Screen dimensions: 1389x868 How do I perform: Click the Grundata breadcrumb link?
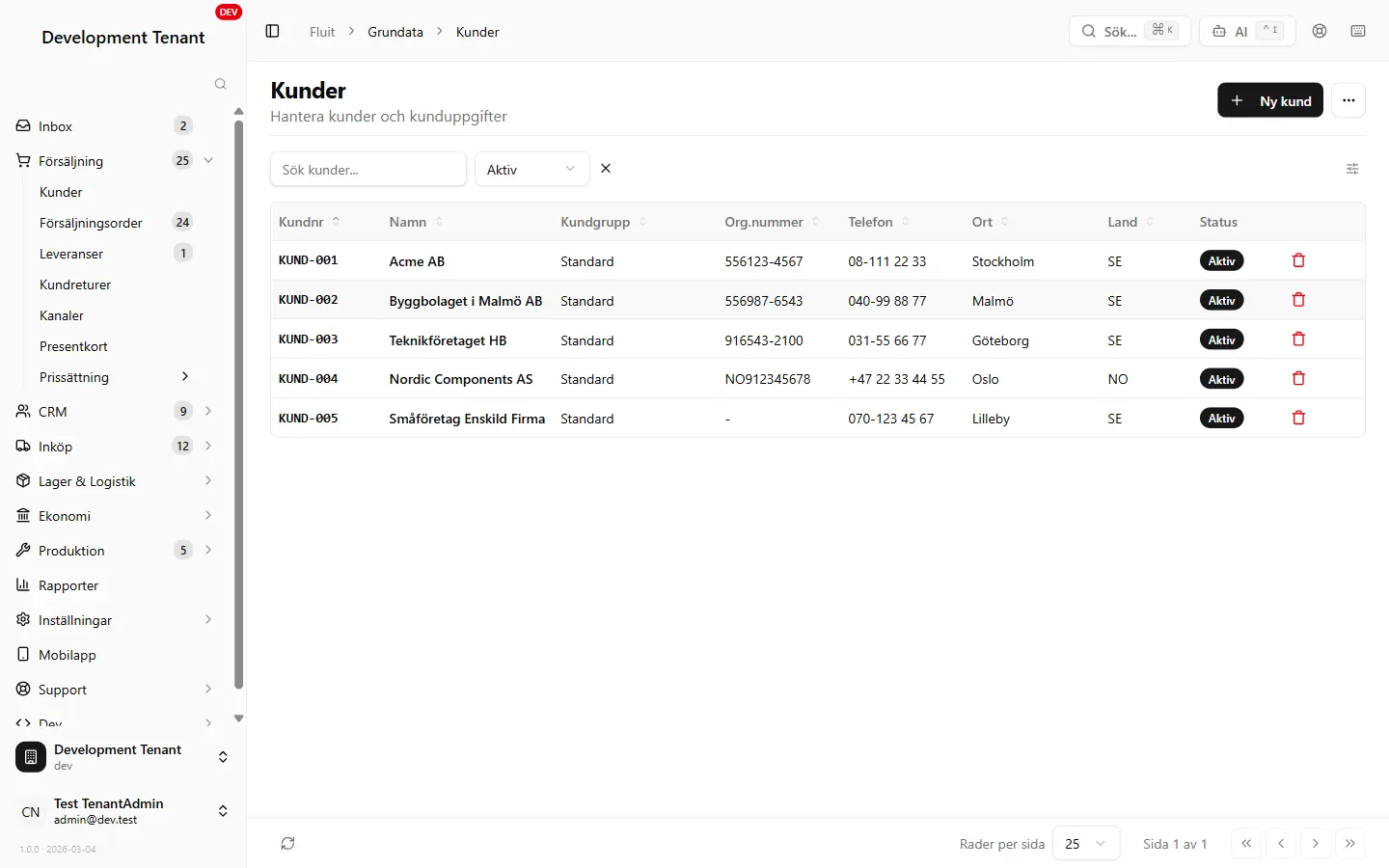point(395,32)
